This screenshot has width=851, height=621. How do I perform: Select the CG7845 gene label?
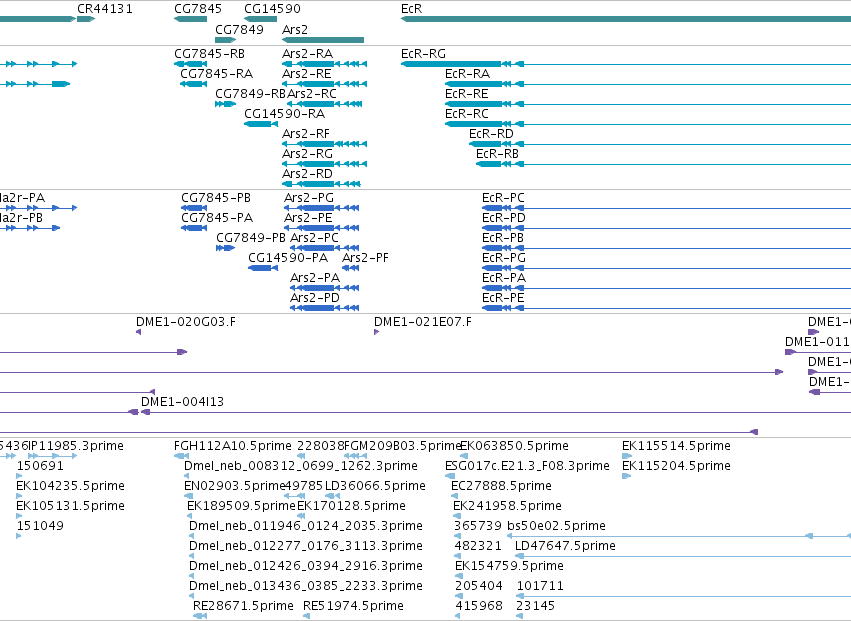(x=198, y=9)
